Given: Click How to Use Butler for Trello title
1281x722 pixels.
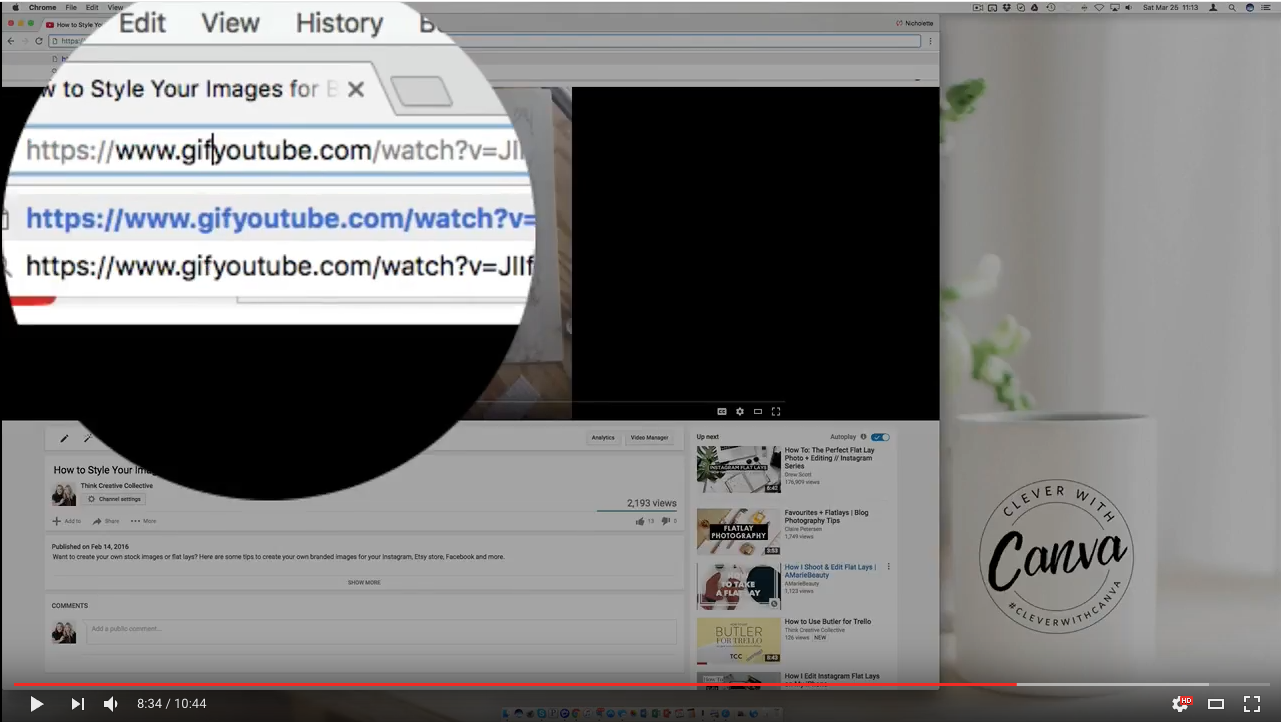Looking at the screenshot, I should [x=828, y=621].
